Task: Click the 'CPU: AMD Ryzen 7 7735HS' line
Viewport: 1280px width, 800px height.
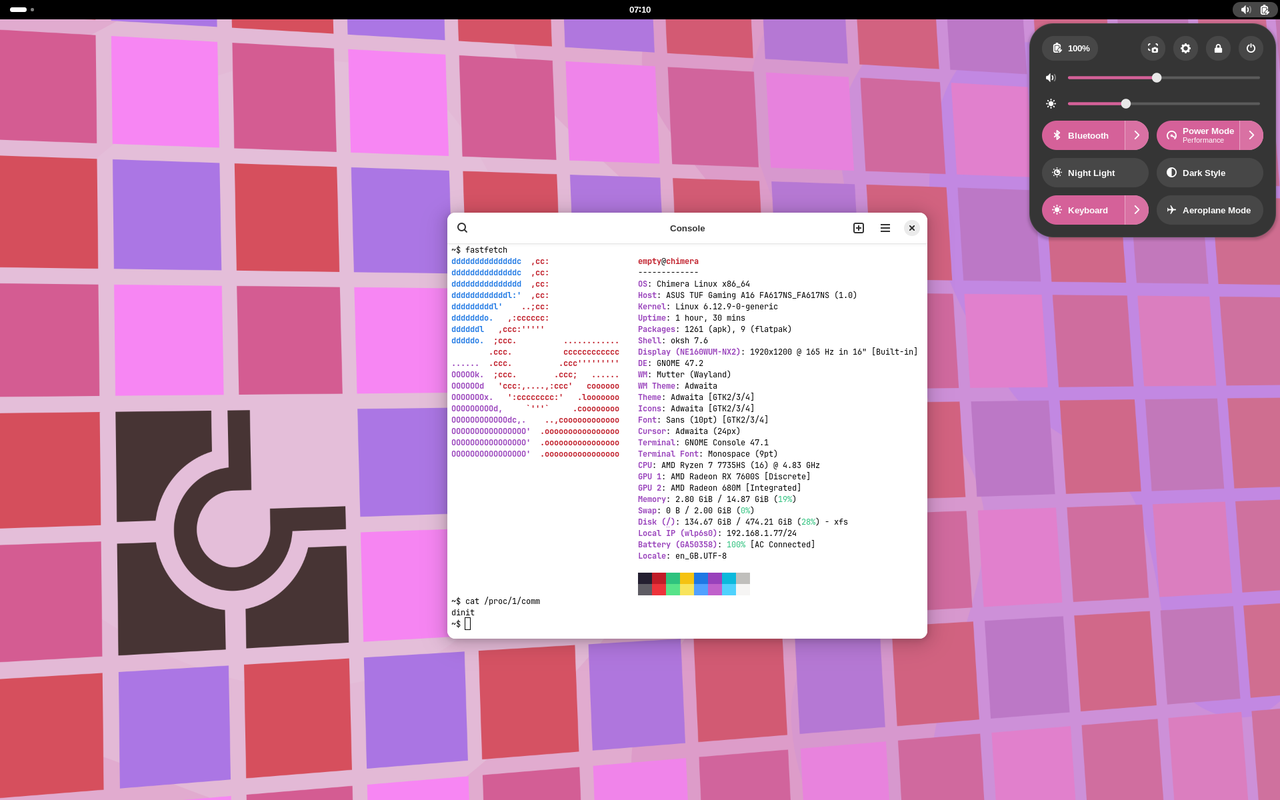Action: click(729, 466)
